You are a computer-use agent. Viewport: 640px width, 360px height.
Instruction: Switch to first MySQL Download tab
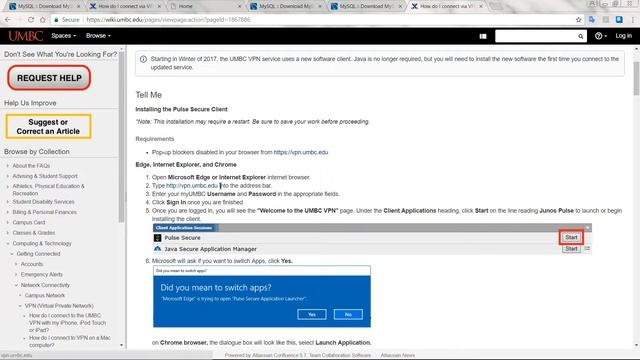(x=44, y=6)
